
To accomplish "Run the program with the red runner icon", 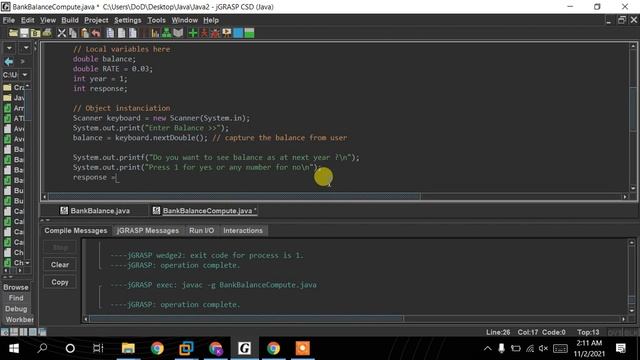I will tap(204, 33).
